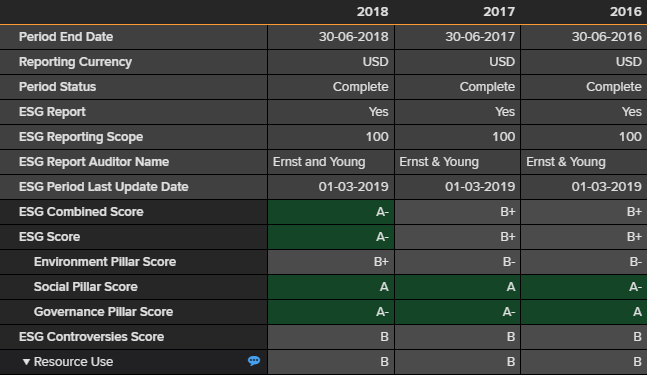Viewport: 647px width, 375px height.
Task: Click ESG Controversies Score row label
Action: (92, 337)
